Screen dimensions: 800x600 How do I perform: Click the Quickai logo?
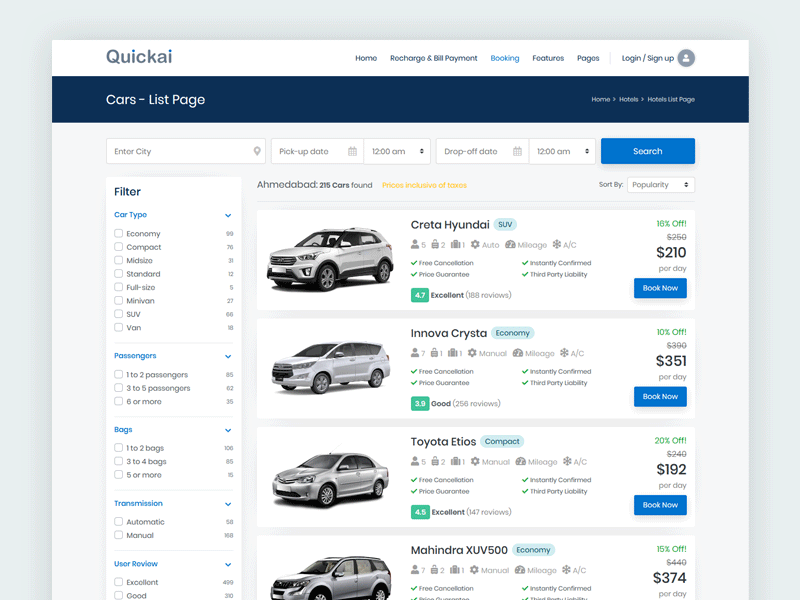point(139,57)
